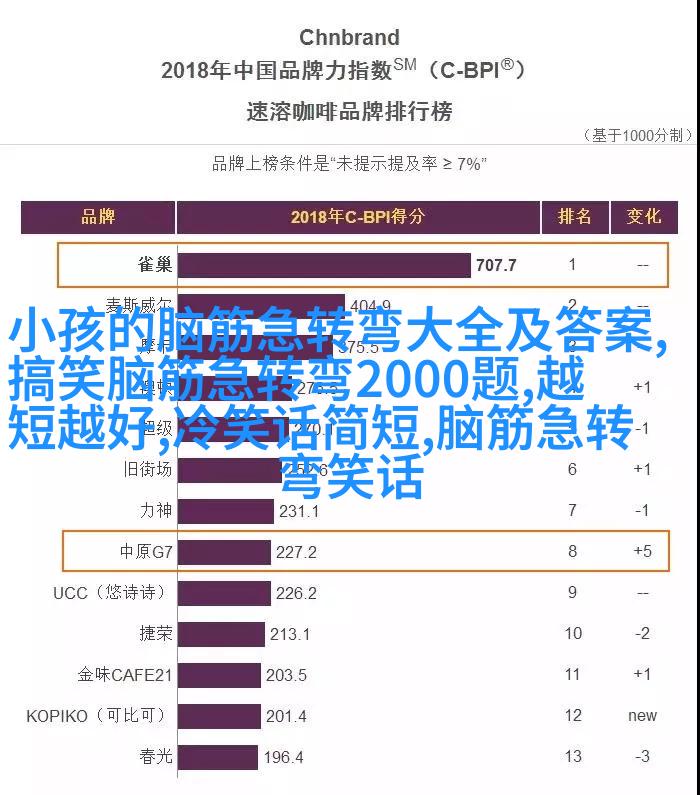The height and width of the screenshot is (795, 700).
Task: Select the 231.1 score value
Action: point(299,511)
